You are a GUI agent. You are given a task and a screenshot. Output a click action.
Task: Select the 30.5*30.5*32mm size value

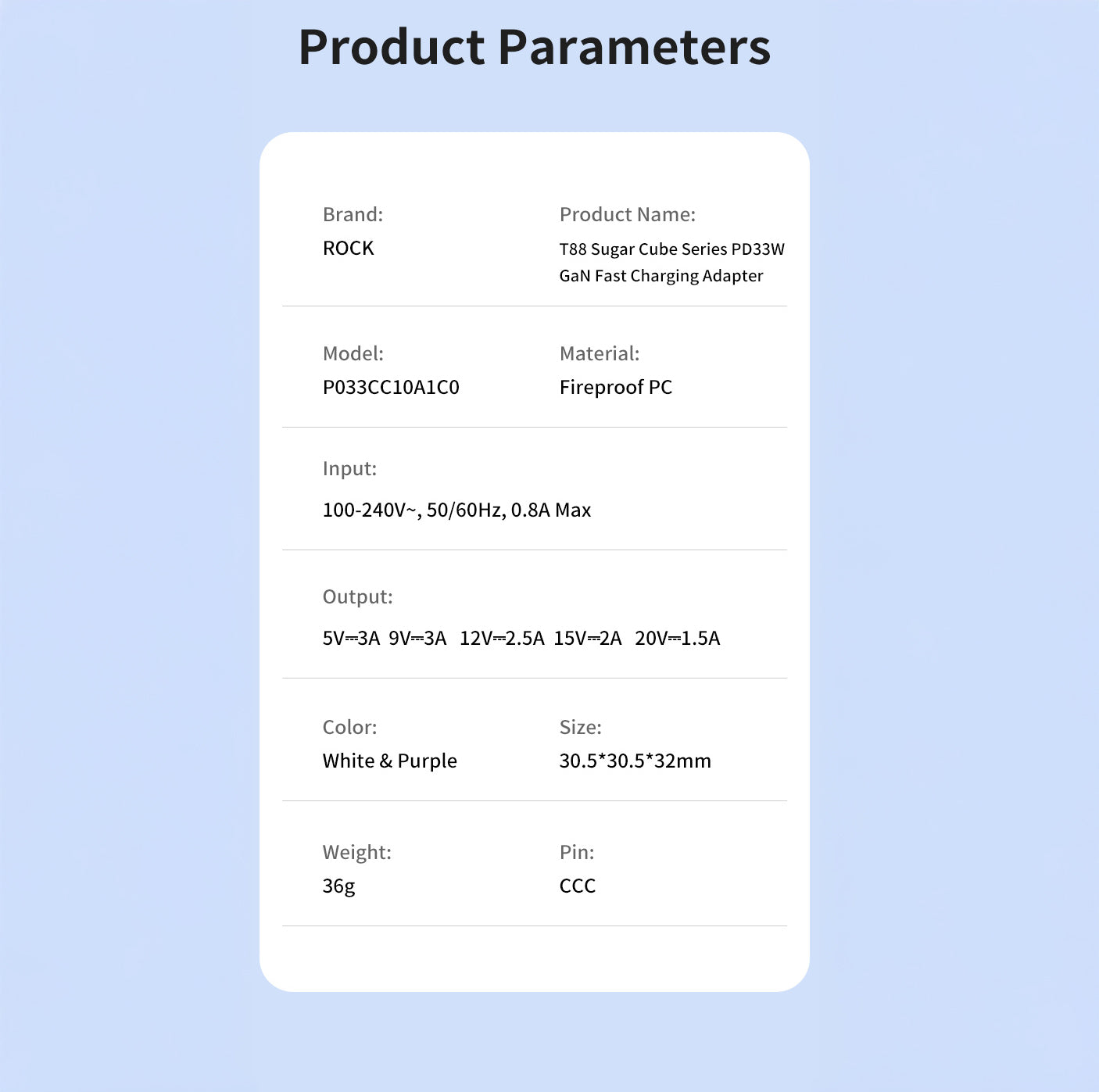tap(635, 761)
